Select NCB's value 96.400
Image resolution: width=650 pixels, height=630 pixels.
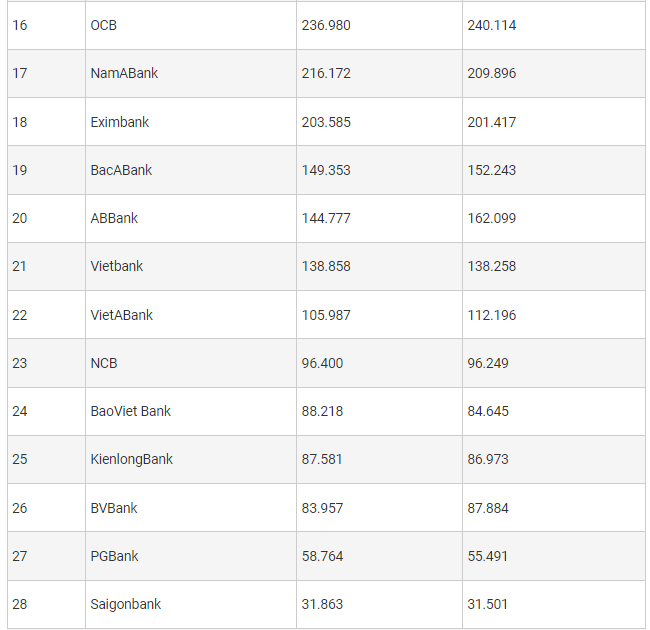click(322, 363)
